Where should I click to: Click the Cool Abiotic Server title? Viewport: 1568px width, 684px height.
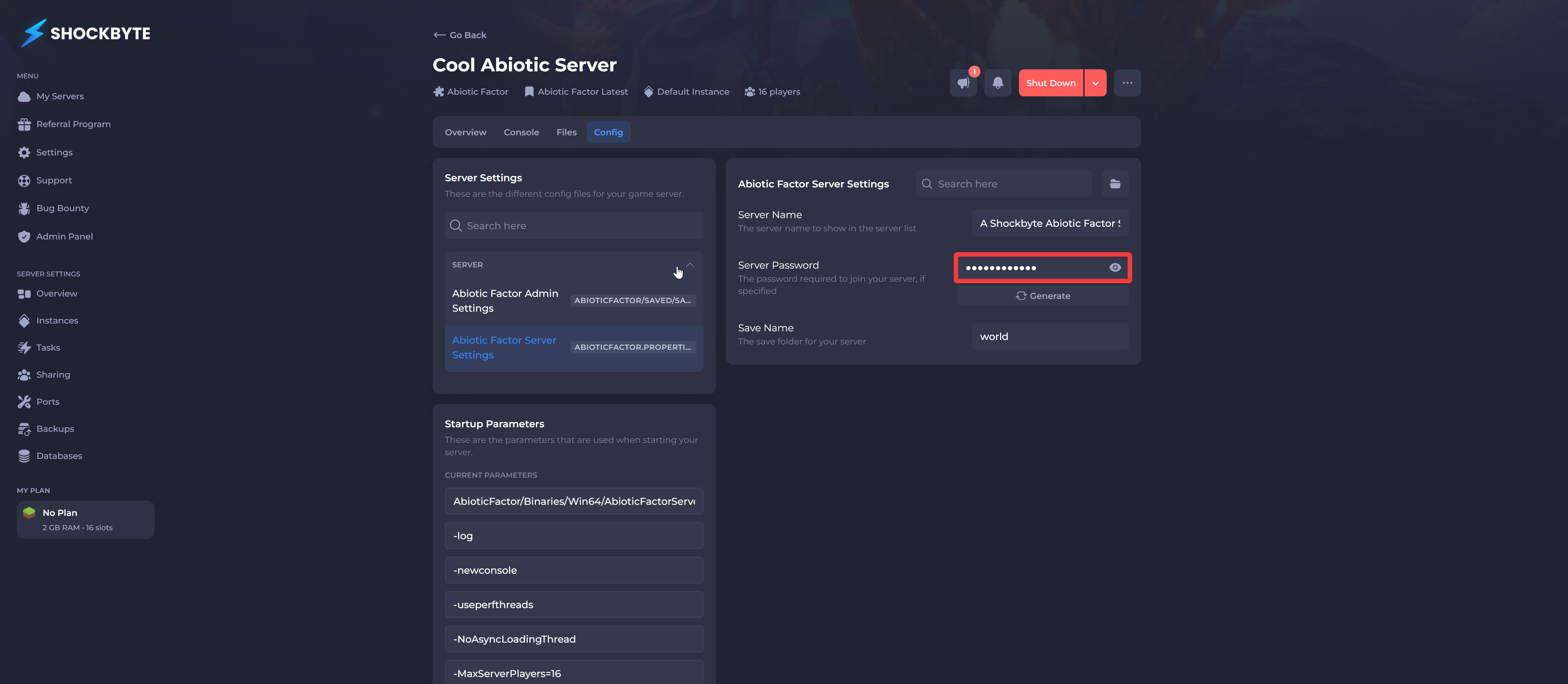click(524, 64)
